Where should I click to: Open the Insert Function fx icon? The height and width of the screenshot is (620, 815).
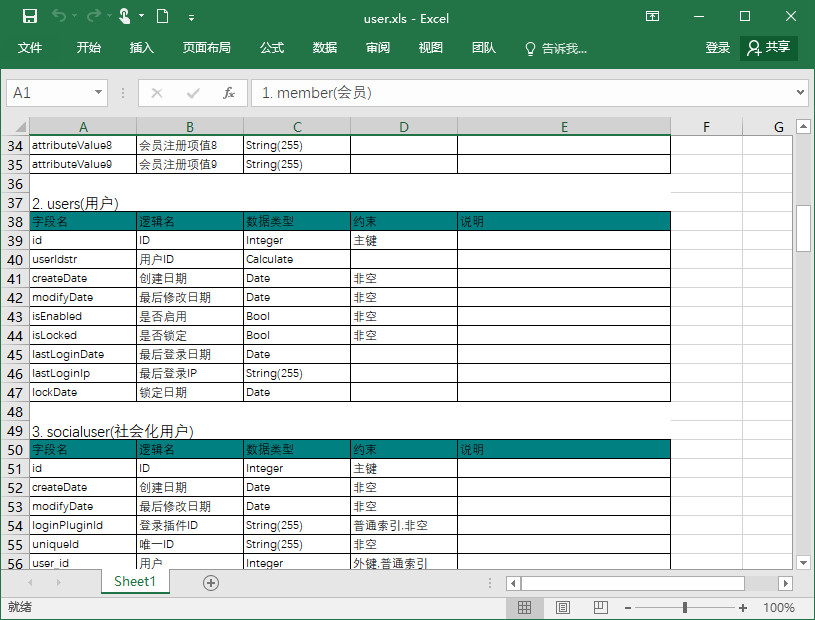point(229,93)
